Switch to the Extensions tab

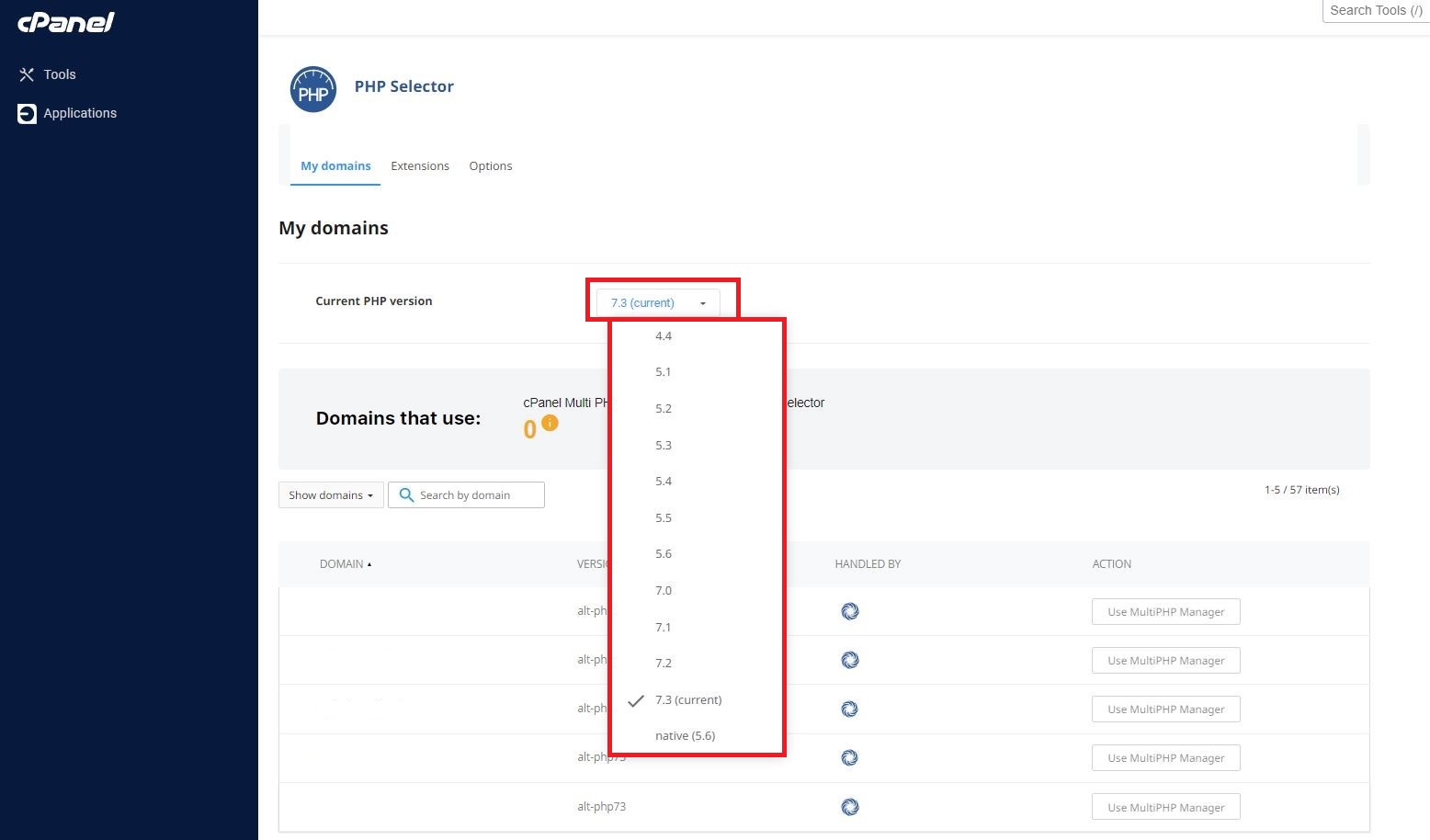click(420, 166)
